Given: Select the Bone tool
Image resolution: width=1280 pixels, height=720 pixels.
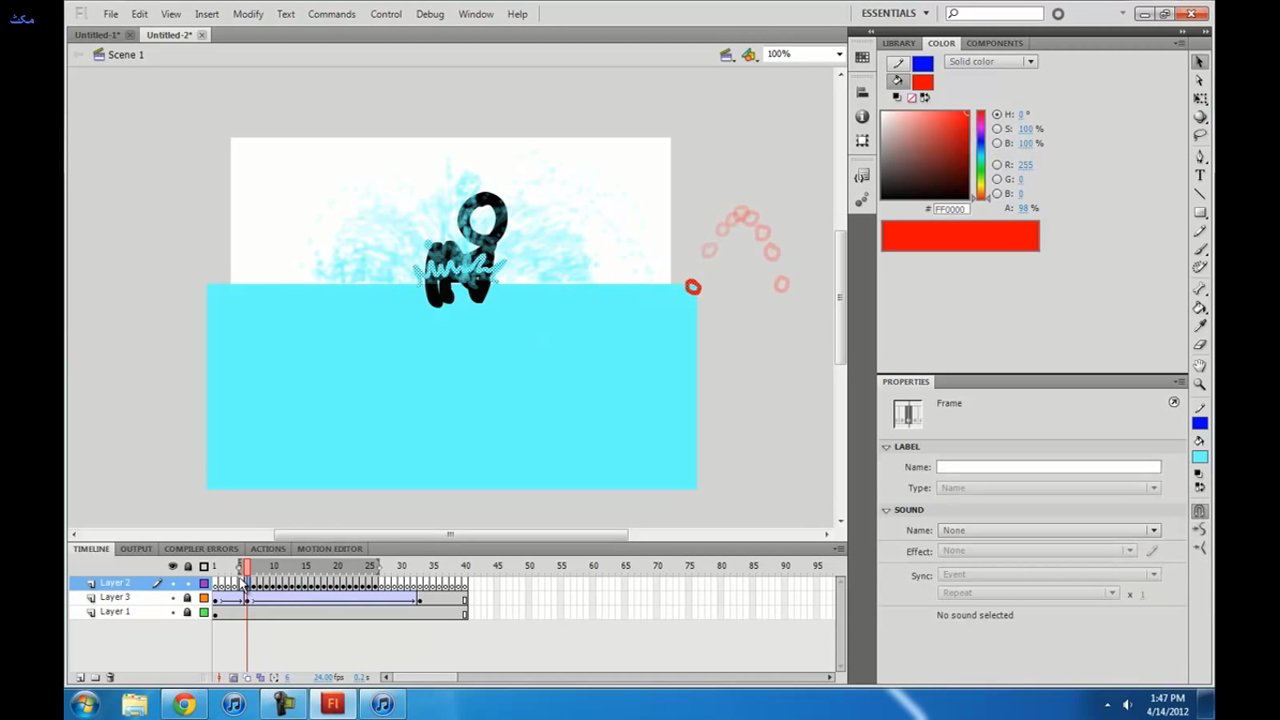Looking at the screenshot, I should [1200, 289].
